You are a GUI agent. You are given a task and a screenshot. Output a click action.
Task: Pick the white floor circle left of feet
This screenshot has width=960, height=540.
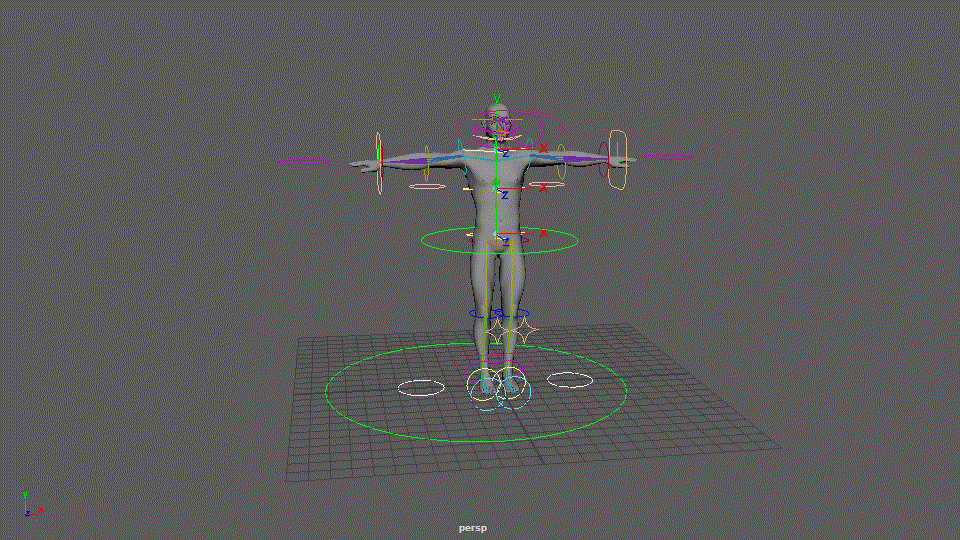[x=421, y=388]
